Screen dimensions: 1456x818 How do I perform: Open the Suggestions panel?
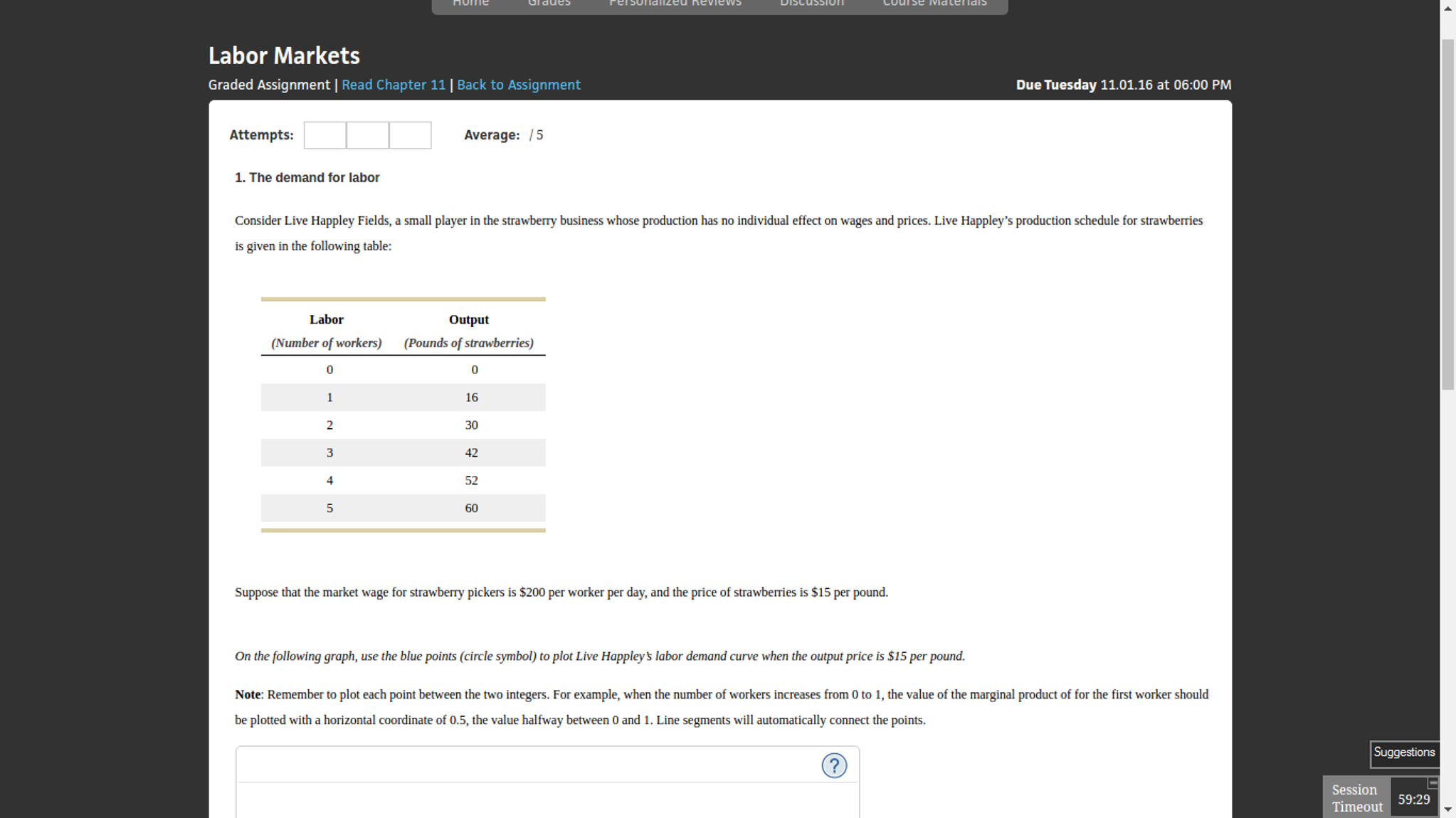[x=1404, y=752]
